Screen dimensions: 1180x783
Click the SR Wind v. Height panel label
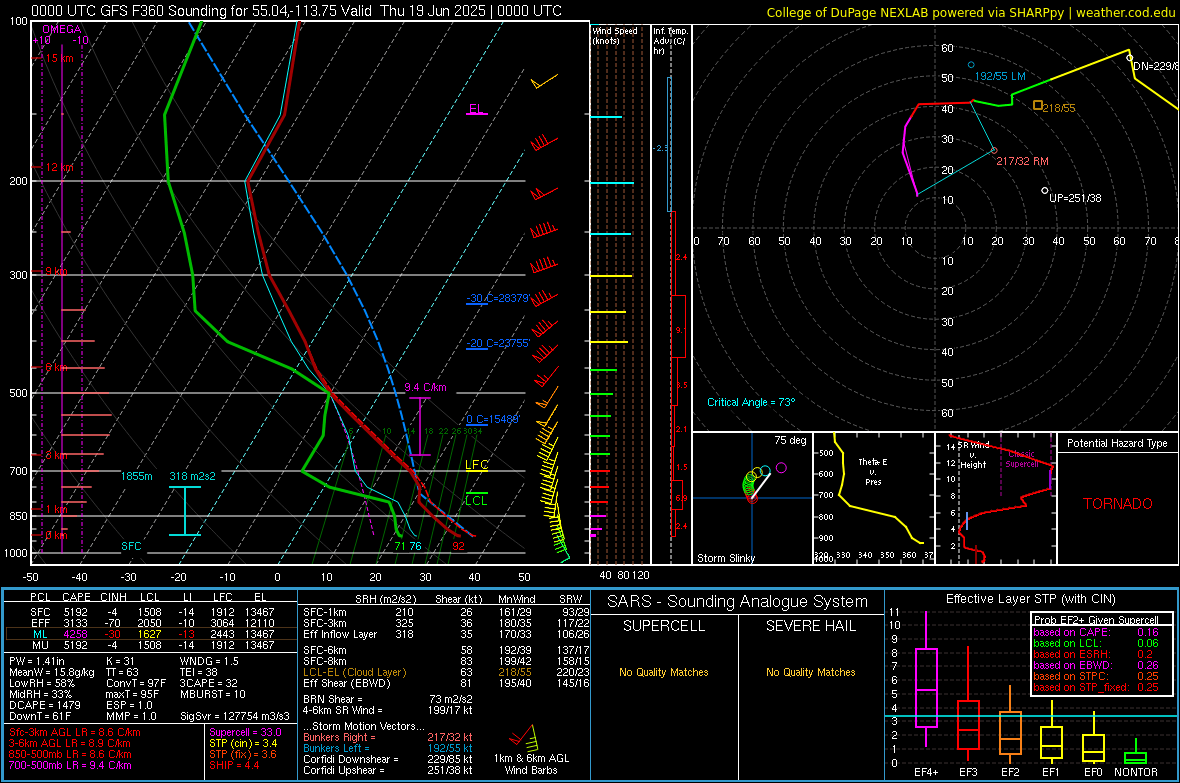973,455
